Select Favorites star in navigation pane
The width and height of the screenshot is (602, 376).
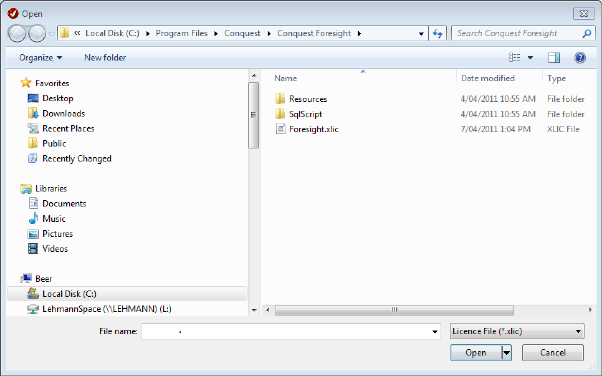point(26,83)
